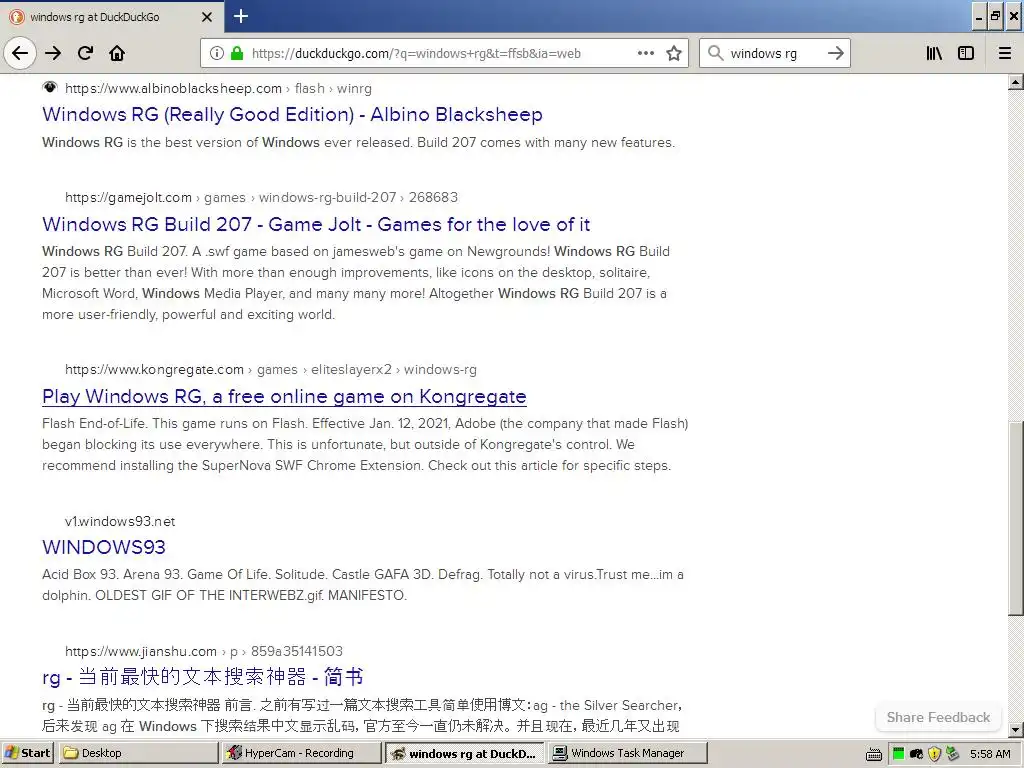
Task: Open 'Windows RG (Really Good Edition)' result
Action: tap(292, 114)
